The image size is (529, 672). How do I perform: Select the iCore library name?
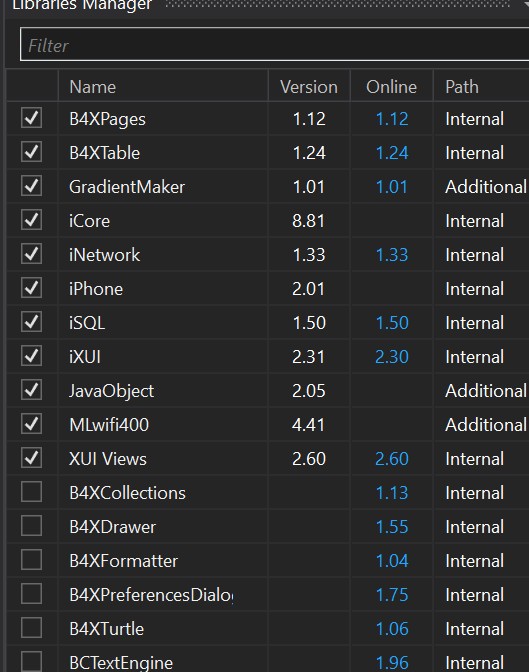(x=89, y=221)
